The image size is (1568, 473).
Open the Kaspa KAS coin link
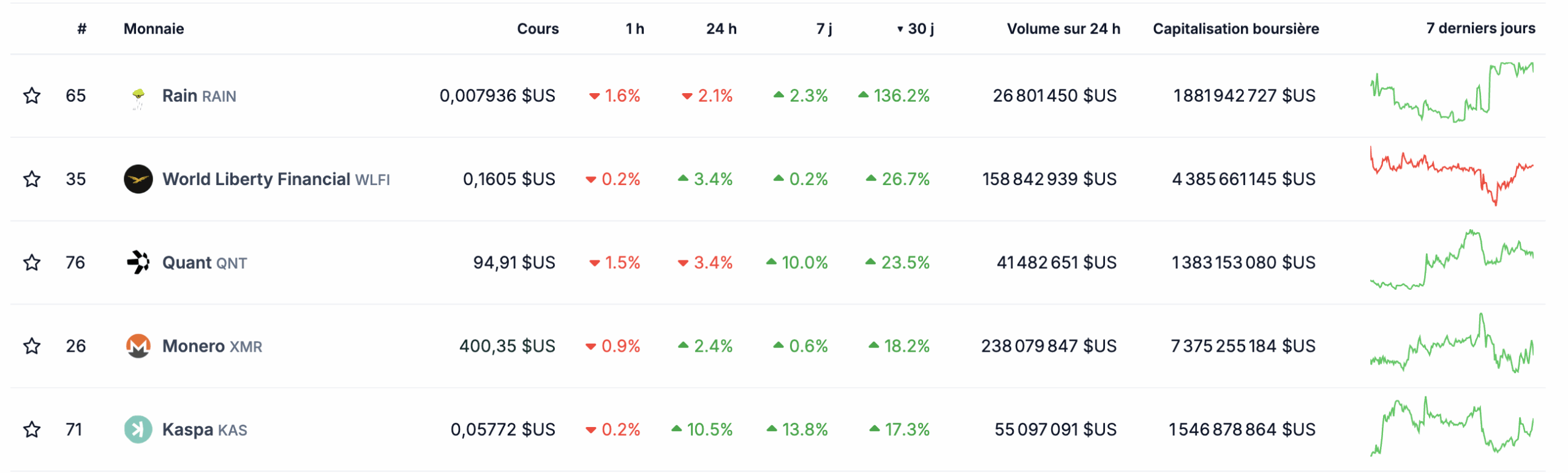tap(205, 429)
